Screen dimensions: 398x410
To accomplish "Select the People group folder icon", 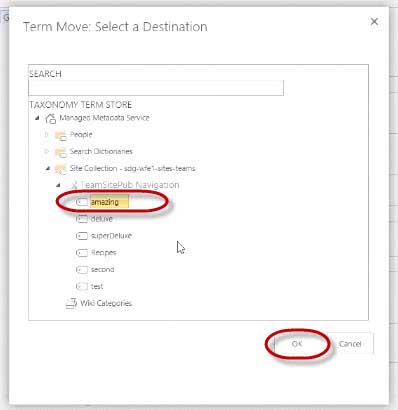I will coord(61,136).
